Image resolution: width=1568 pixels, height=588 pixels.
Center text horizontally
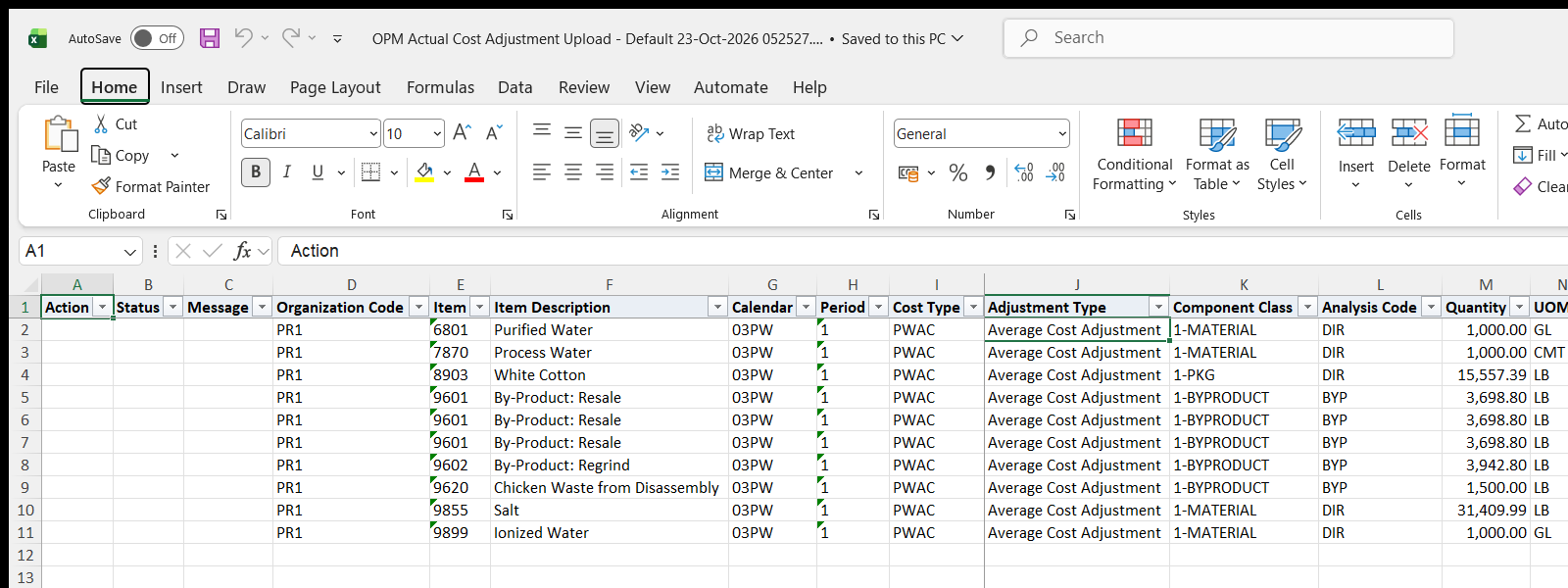click(x=573, y=172)
